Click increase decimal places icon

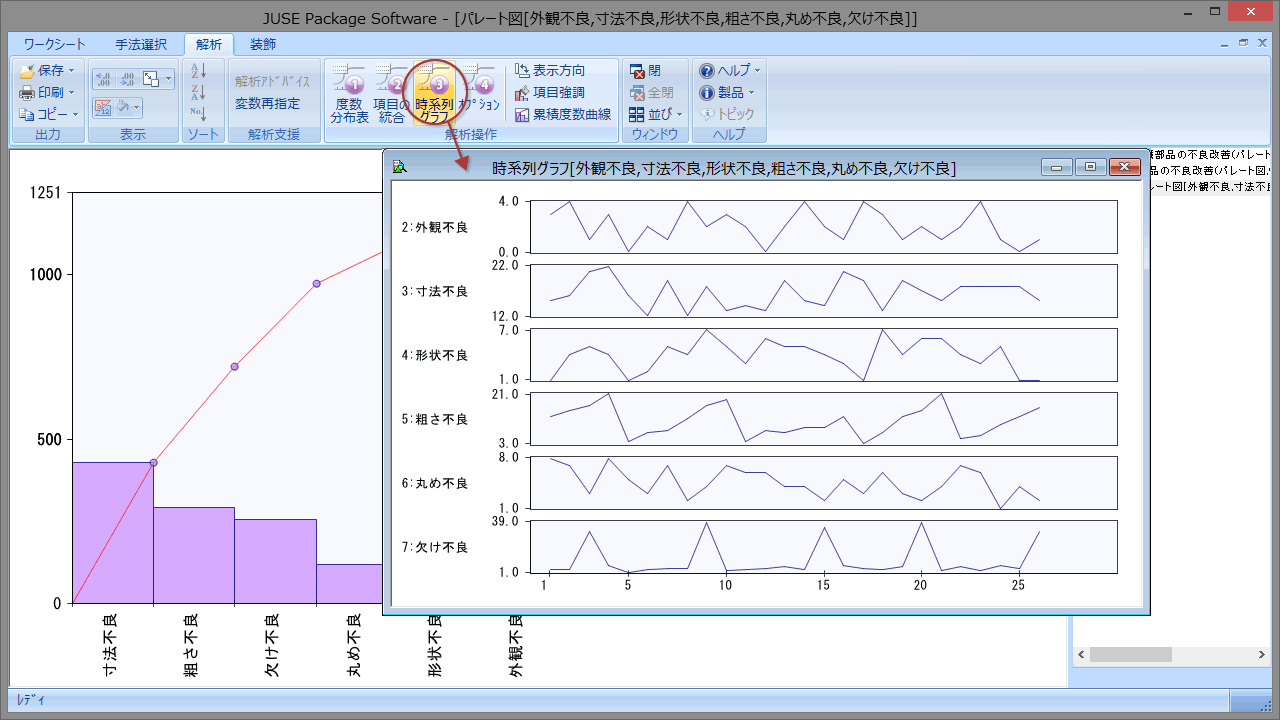104,78
